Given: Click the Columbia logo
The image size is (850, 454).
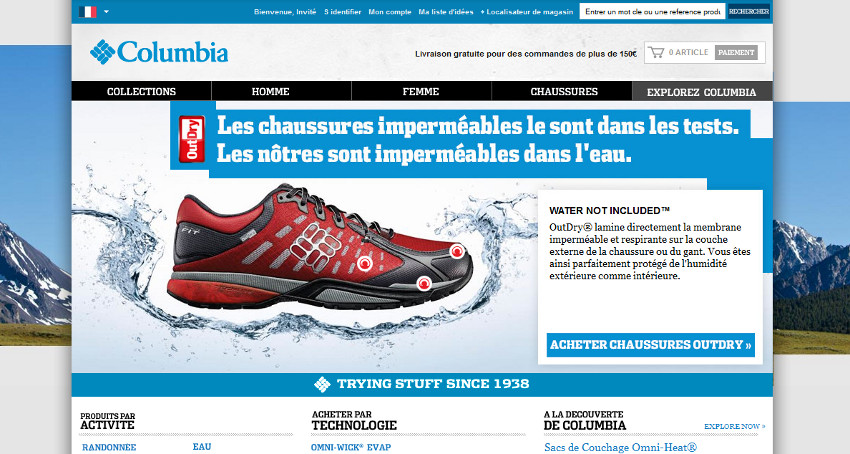Looking at the screenshot, I should click(x=159, y=52).
